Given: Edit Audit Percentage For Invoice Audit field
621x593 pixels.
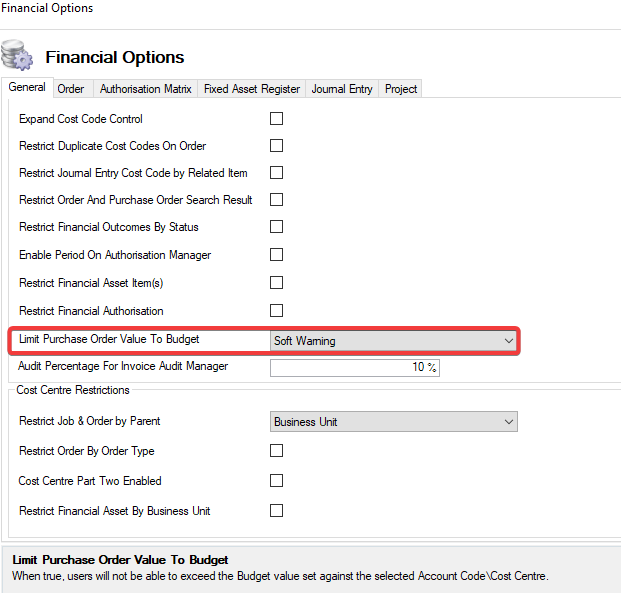Looking at the screenshot, I should coord(355,368).
